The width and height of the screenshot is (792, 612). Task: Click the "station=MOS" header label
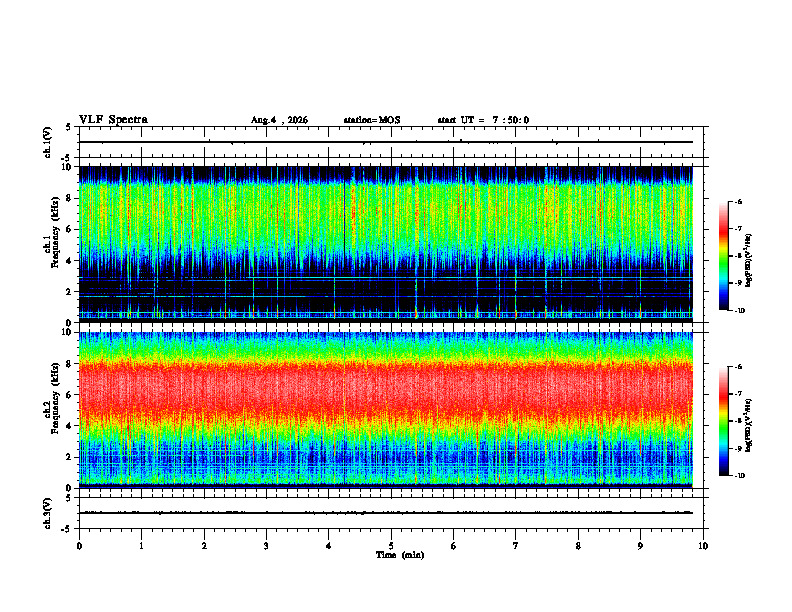pyautogui.click(x=372, y=120)
